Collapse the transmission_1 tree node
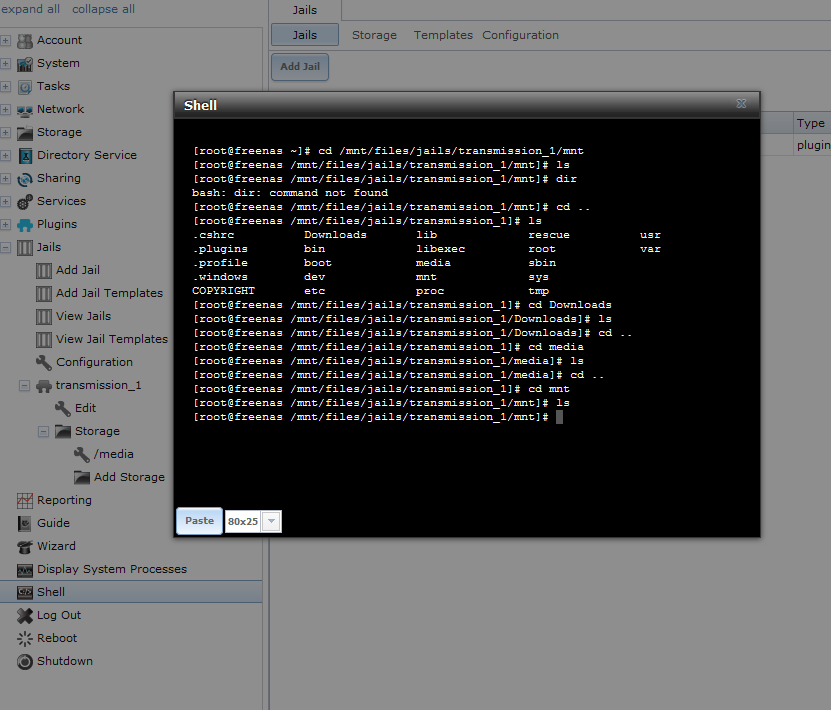Image resolution: width=831 pixels, height=710 pixels. 24,386
